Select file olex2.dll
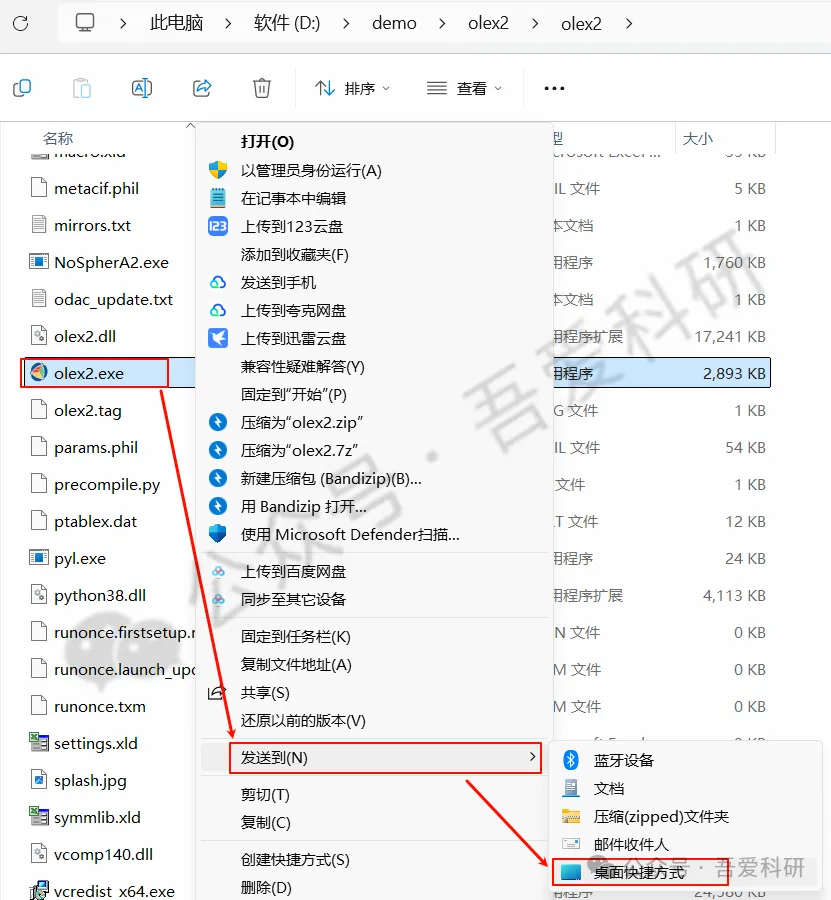This screenshot has height=900, width=831. coord(85,336)
